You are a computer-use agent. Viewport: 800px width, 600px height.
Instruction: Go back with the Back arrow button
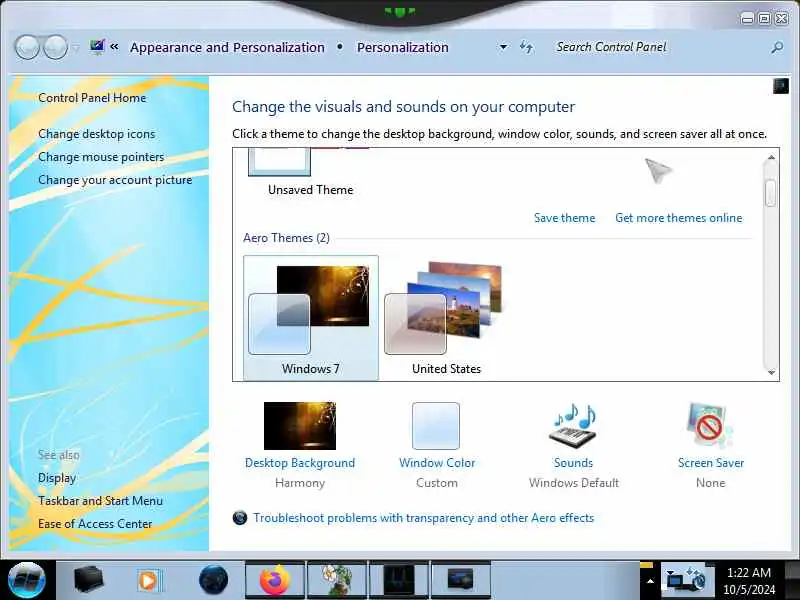click(27, 47)
